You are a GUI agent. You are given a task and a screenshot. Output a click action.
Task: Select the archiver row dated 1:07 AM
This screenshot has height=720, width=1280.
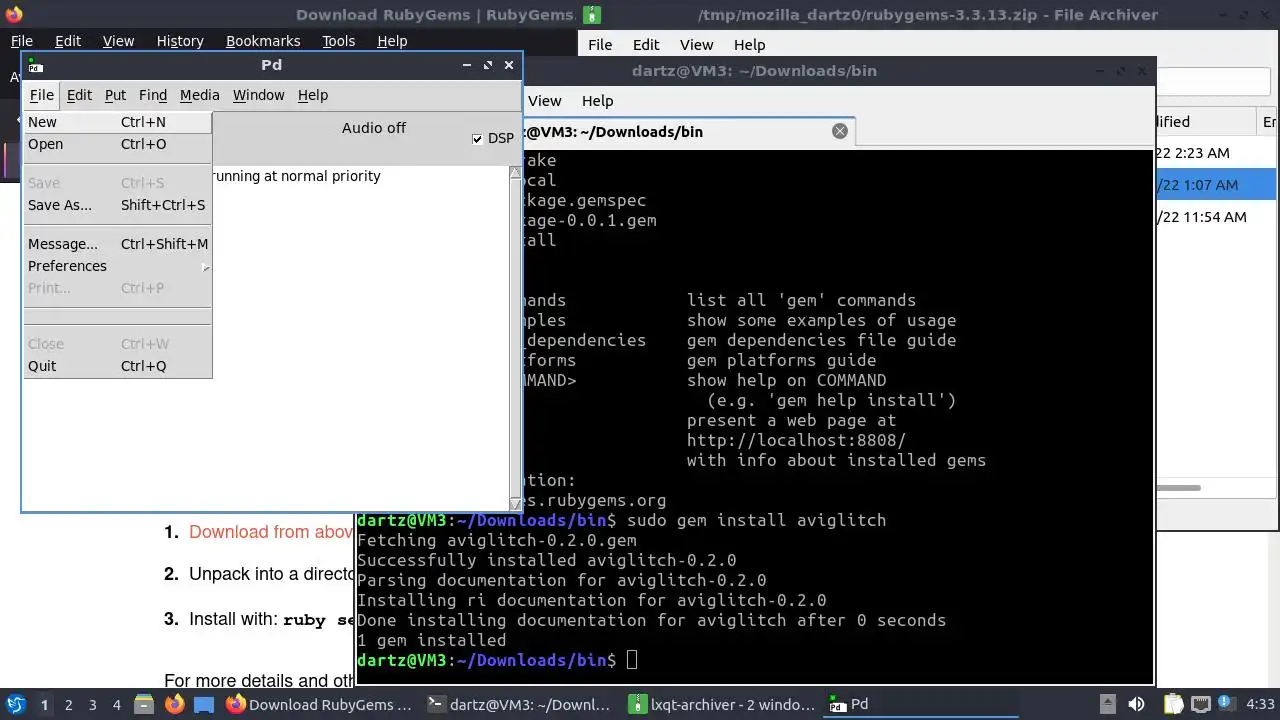[x=1217, y=185]
